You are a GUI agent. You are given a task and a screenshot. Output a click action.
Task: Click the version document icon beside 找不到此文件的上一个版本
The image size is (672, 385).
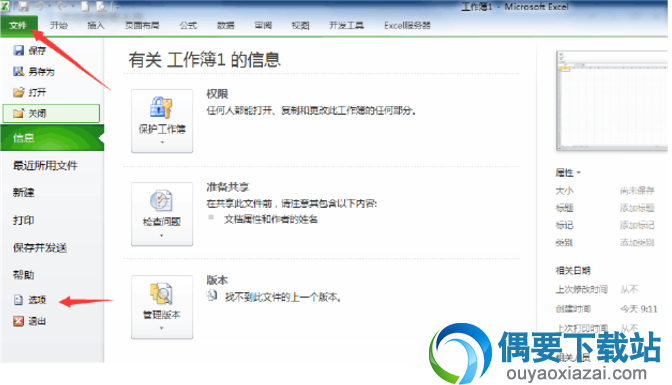point(212,295)
